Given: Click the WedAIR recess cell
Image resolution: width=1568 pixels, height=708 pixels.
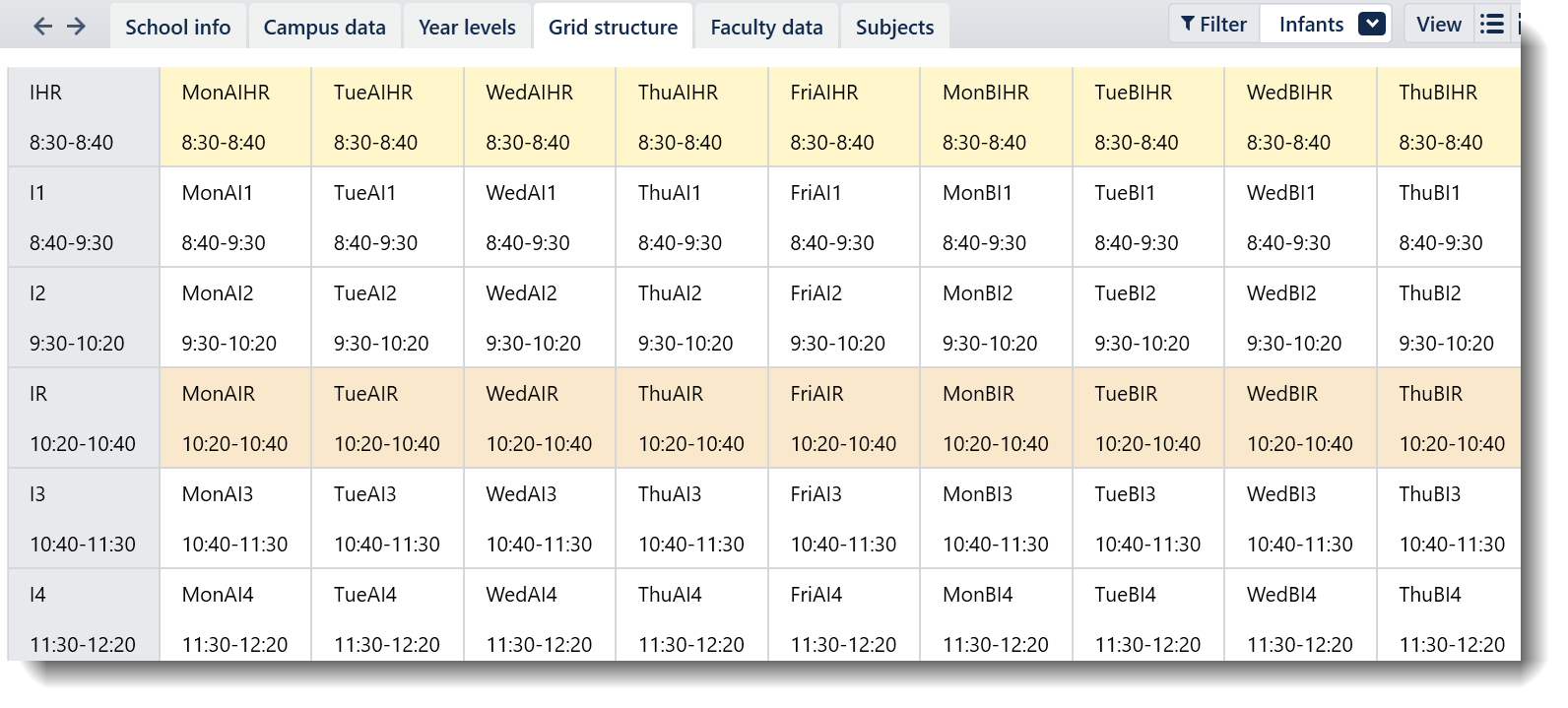Looking at the screenshot, I should [x=540, y=418].
